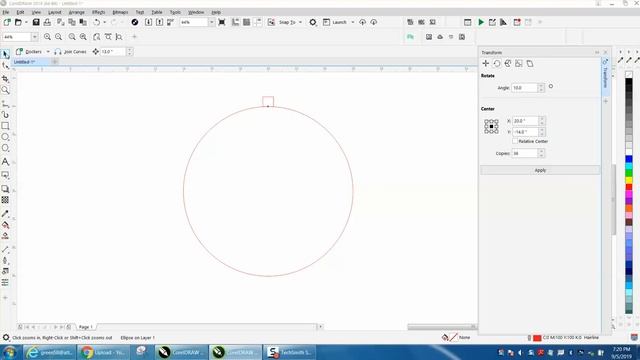Open Chrome from the taskbar
This screenshot has height=360, width=640.
[103, 352]
